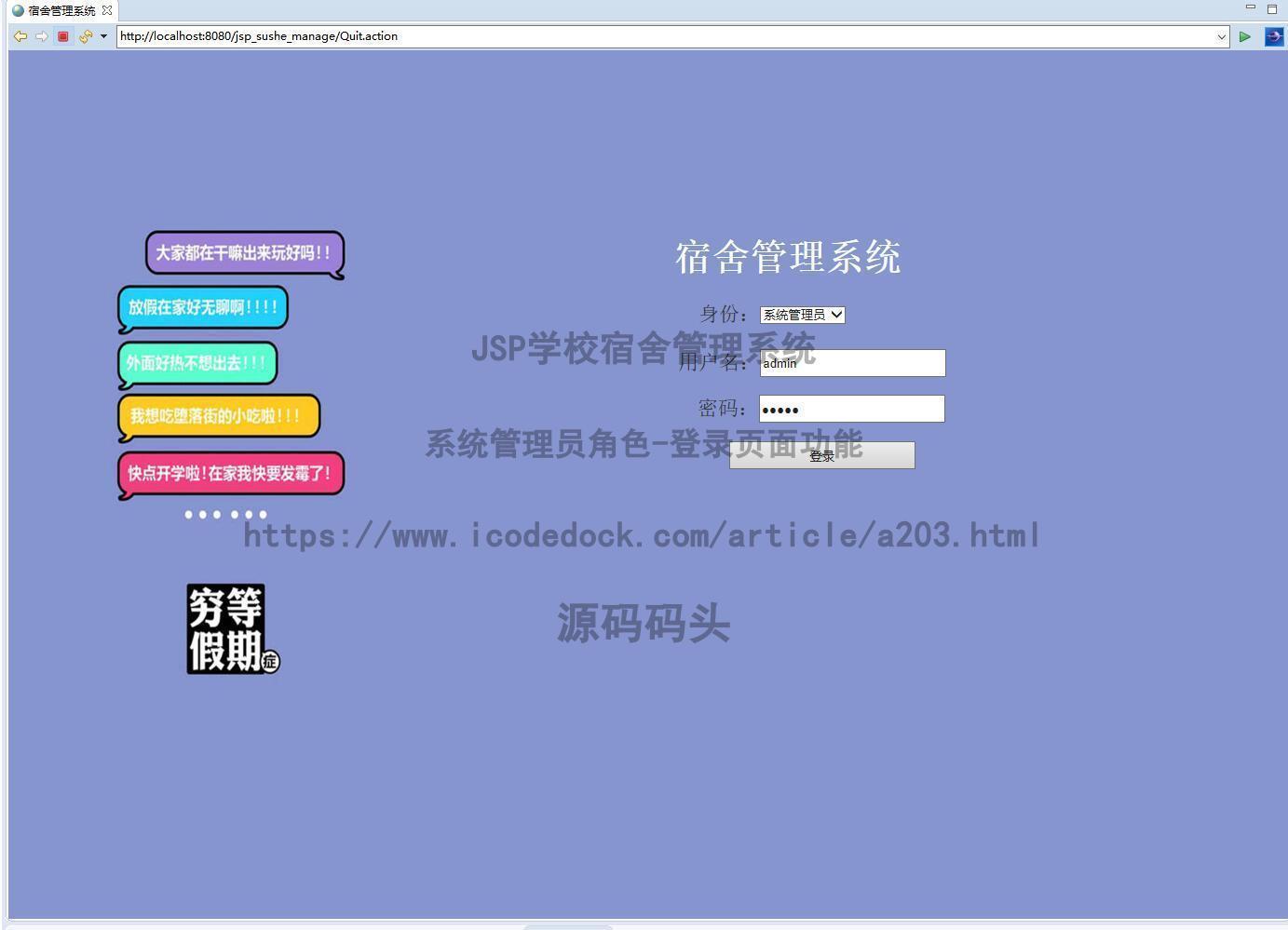Minimize the browser view panel
This screenshot has height=930, width=1288.
[x=1251, y=8]
